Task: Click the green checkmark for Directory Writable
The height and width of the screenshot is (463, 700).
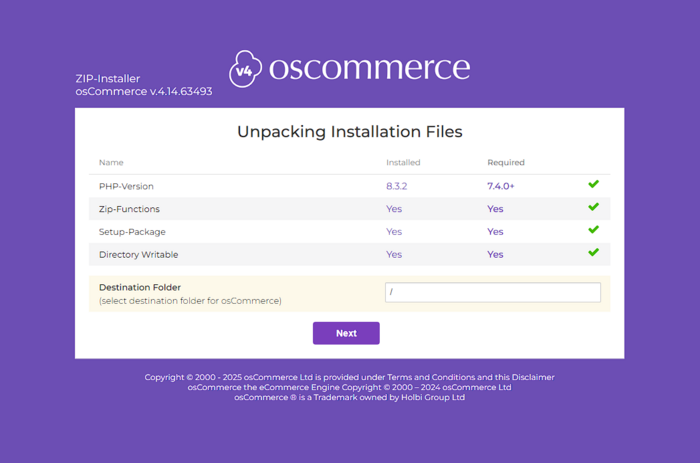Action: coord(593,253)
